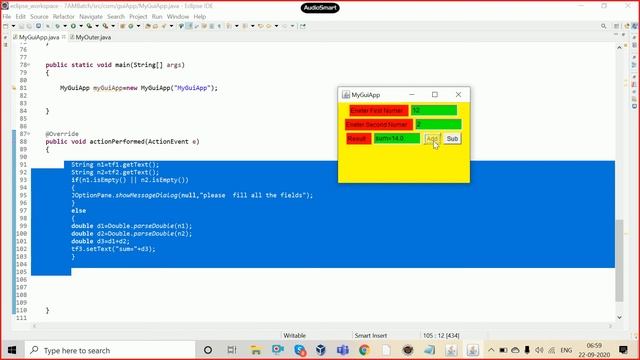Click the first number field containing 12
Screen dimensions: 640x360
[434, 110]
